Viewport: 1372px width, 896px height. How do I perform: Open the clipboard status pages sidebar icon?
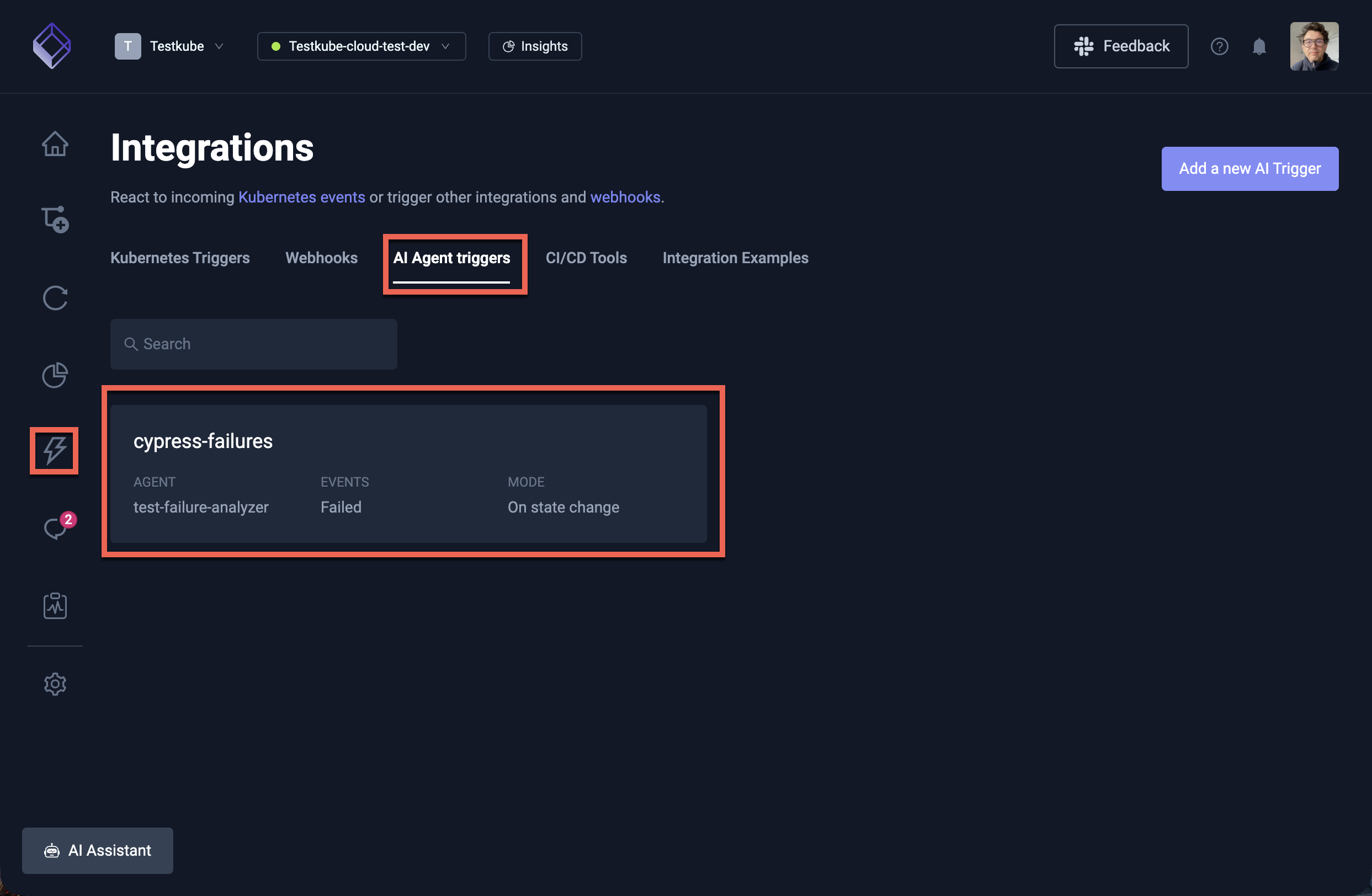(x=55, y=606)
